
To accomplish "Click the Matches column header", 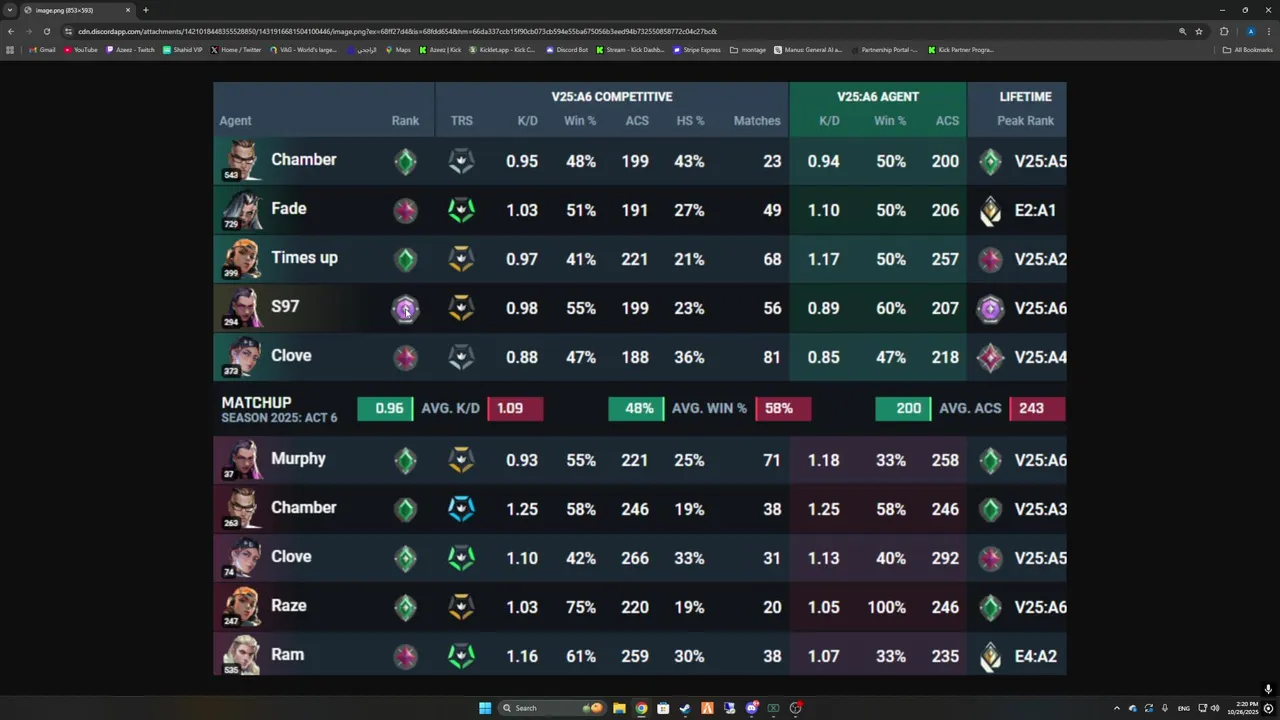I will coord(757,121).
